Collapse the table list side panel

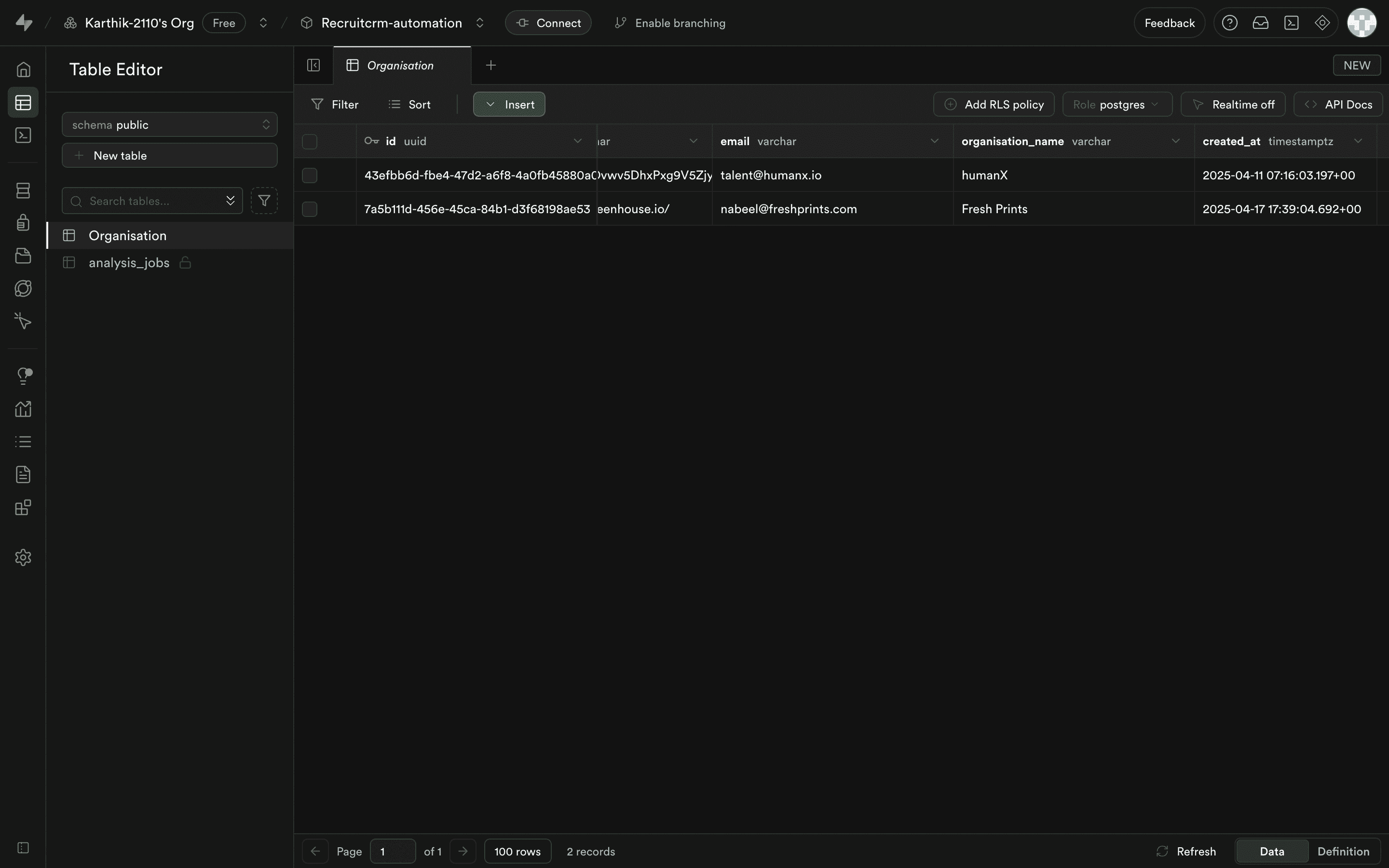pyautogui.click(x=313, y=66)
